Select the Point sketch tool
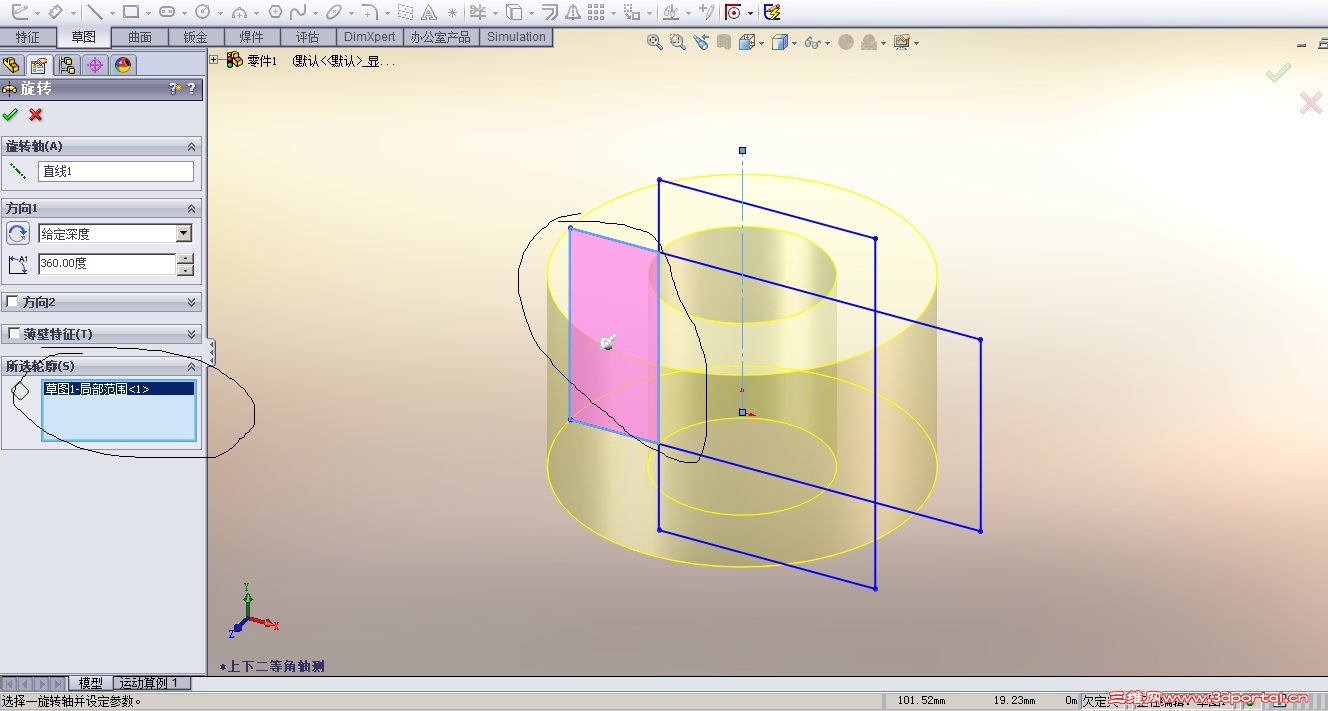Screen dimensions: 1328x711 pyautogui.click(x=452, y=12)
